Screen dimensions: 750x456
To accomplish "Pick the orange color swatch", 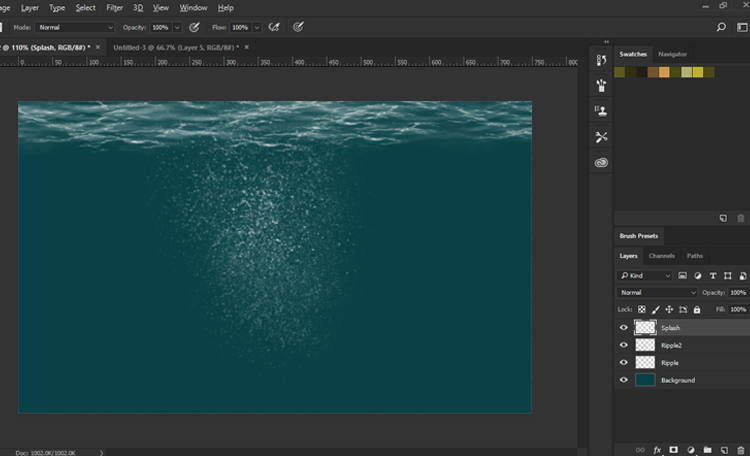I will click(x=664, y=72).
